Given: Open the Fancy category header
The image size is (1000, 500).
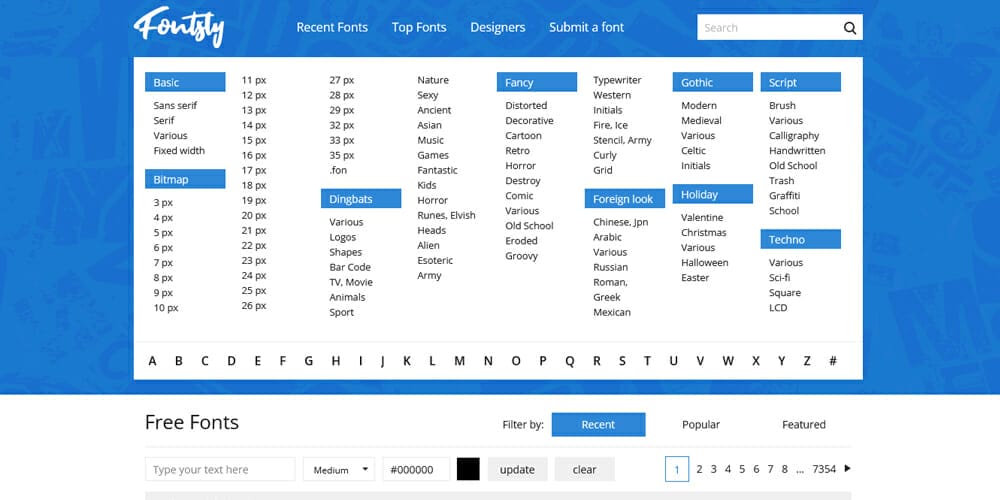Looking at the screenshot, I should (537, 82).
